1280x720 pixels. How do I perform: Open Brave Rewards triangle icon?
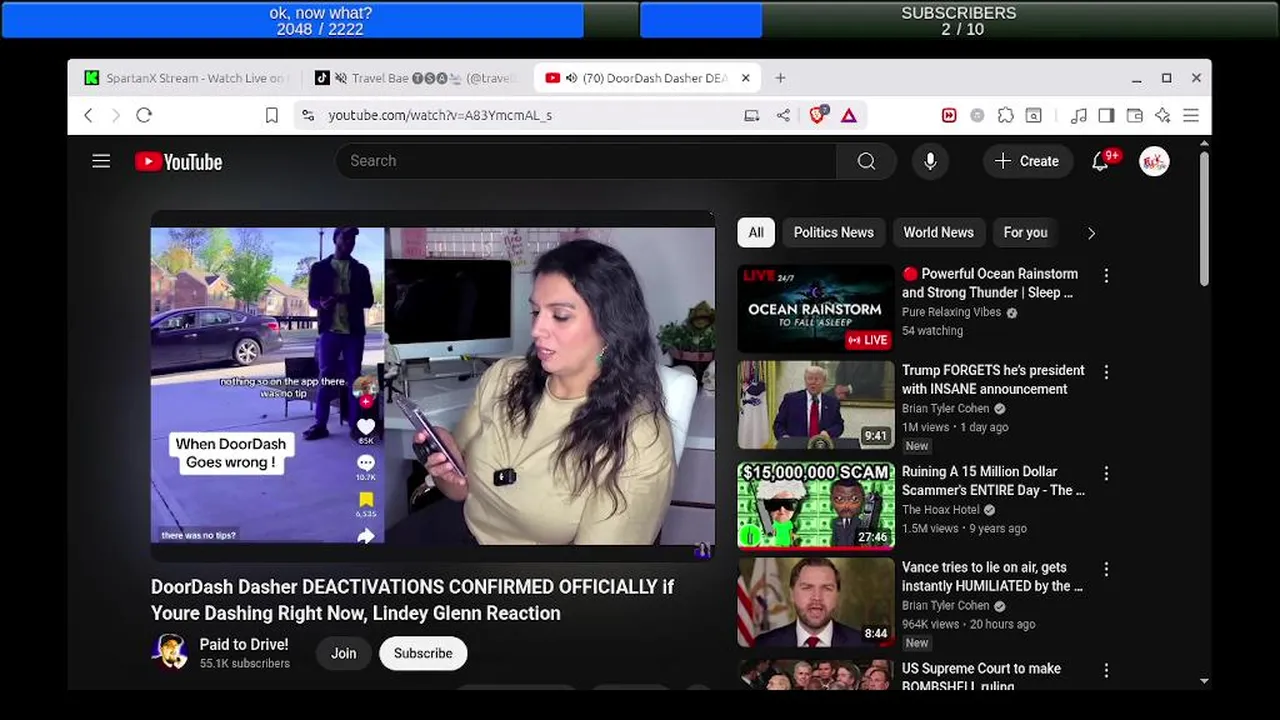[849, 115]
